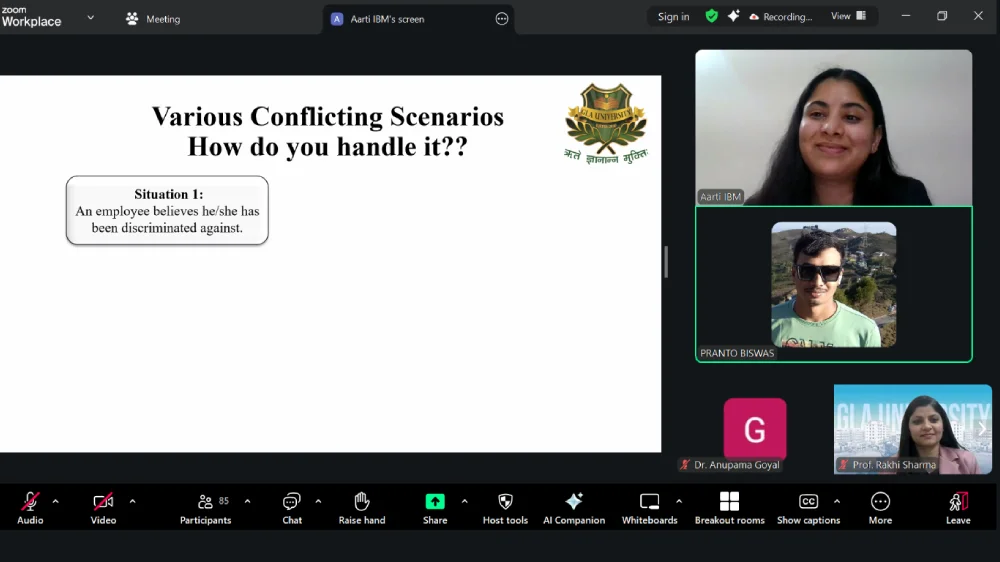The width and height of the screenshot is (1000, 562).
Task: Launch AI Companion
Action: click(574, 507)
